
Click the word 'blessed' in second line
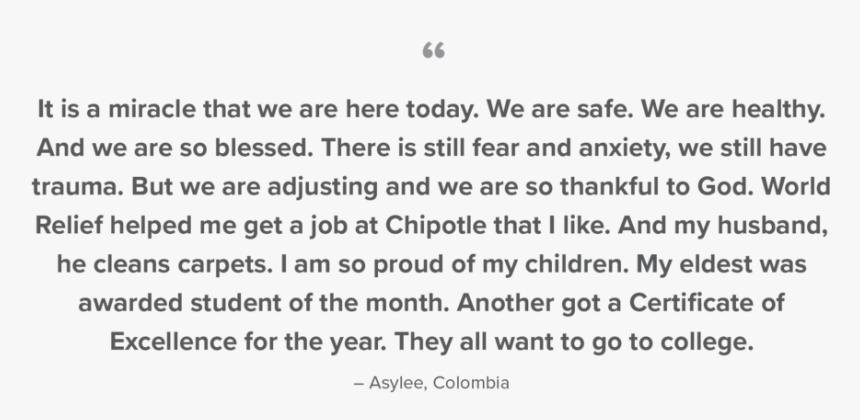point(261,148)
